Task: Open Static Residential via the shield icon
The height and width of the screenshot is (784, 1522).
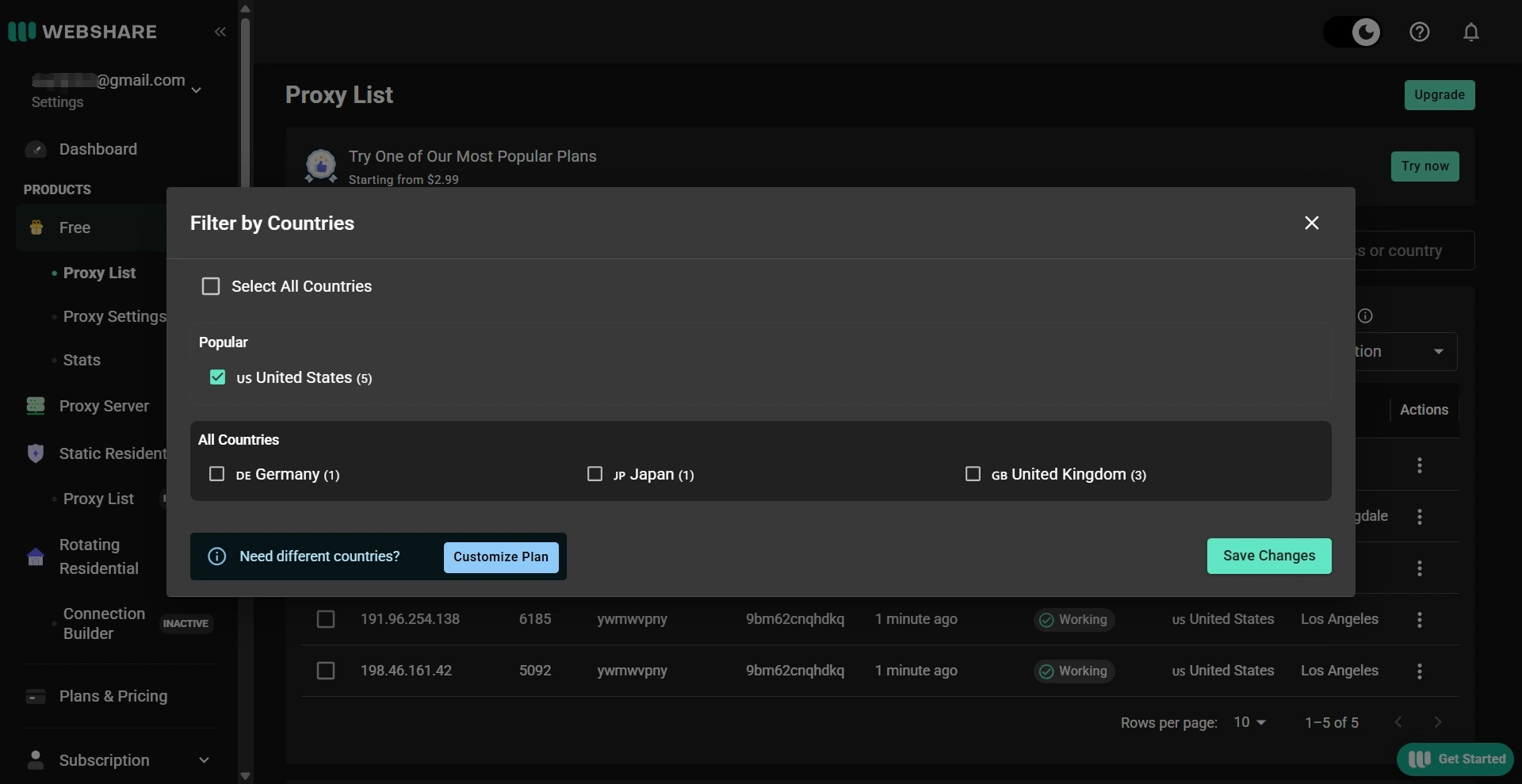Action: (x=35, y=453)
